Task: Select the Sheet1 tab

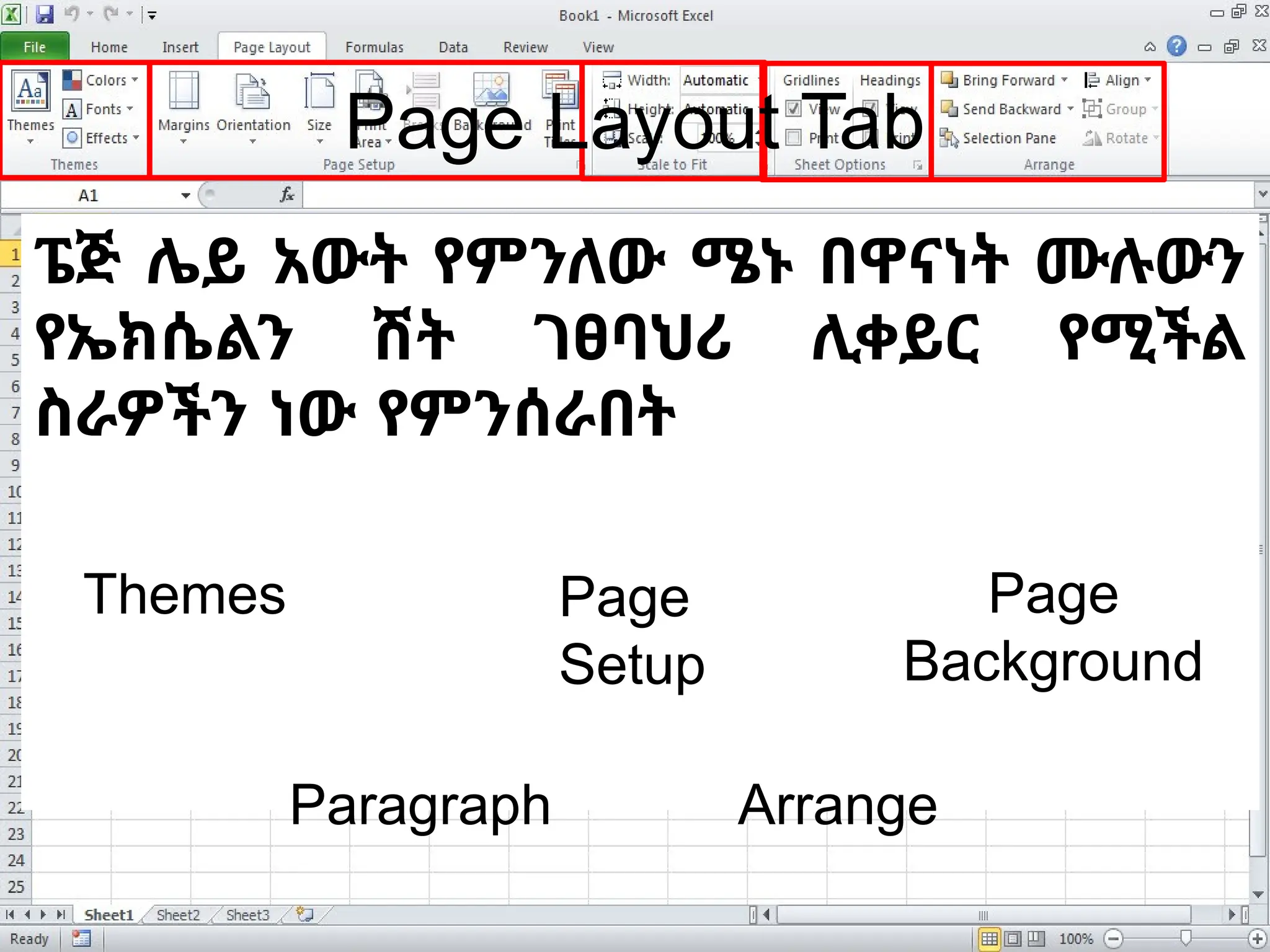Action: coord(109,915)
